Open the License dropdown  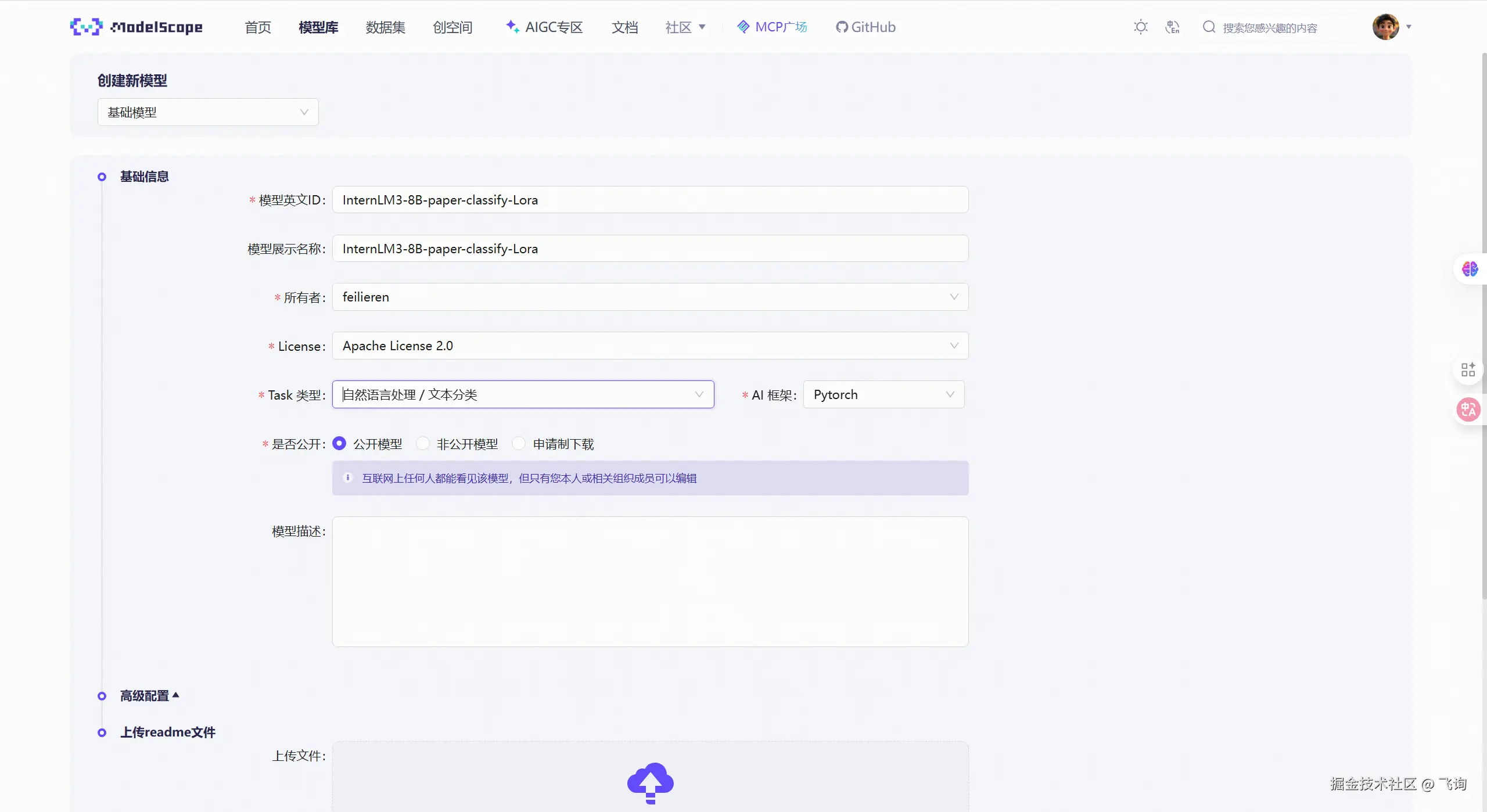[649, 346]
